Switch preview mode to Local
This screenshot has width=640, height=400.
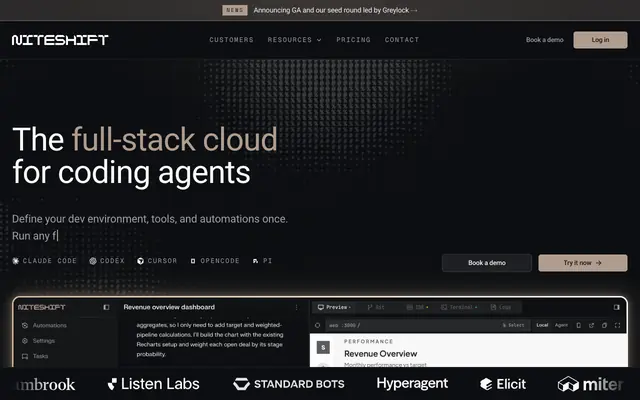coord(542,325)
